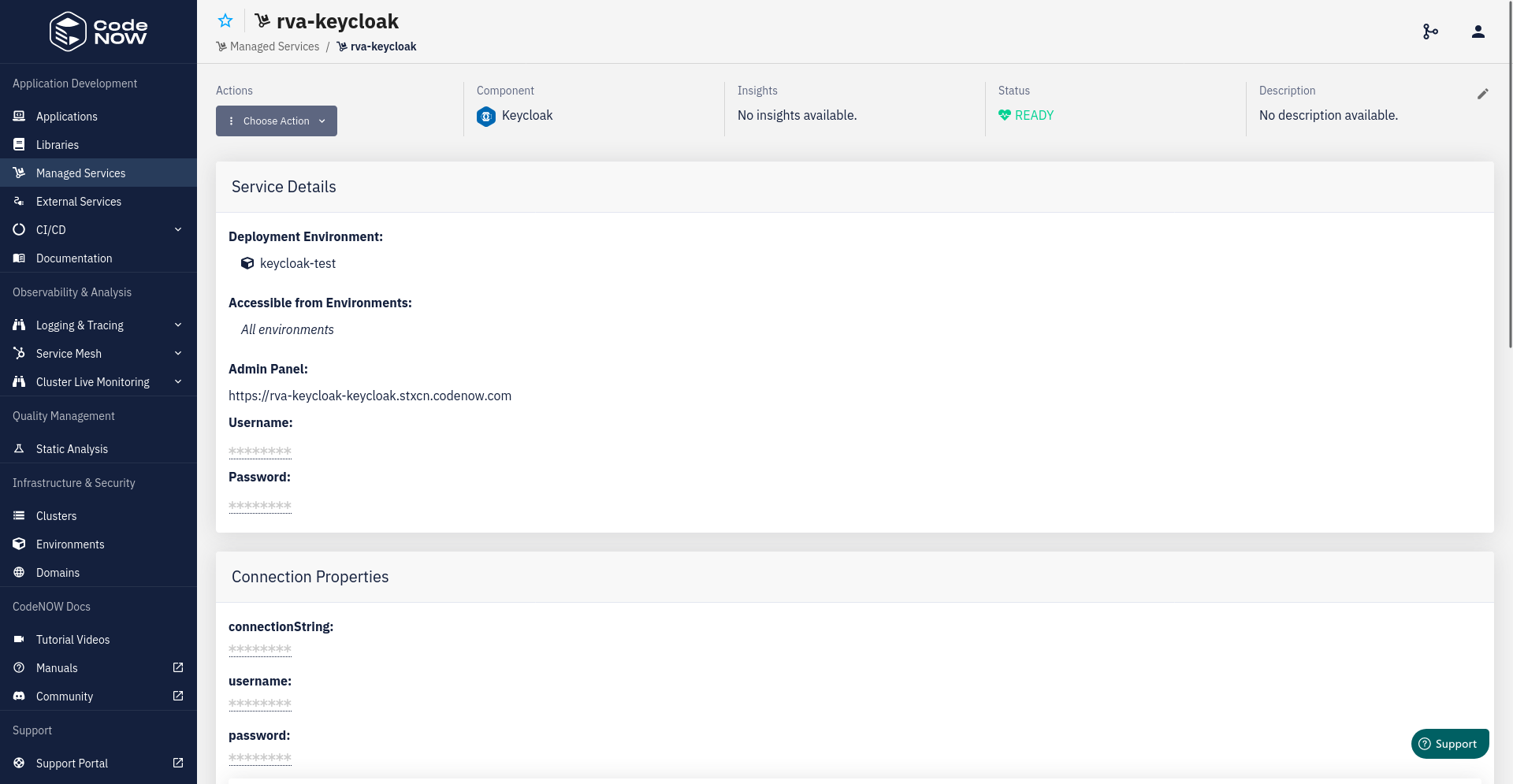
Task: Open the Manuals link
Action: 99,667
